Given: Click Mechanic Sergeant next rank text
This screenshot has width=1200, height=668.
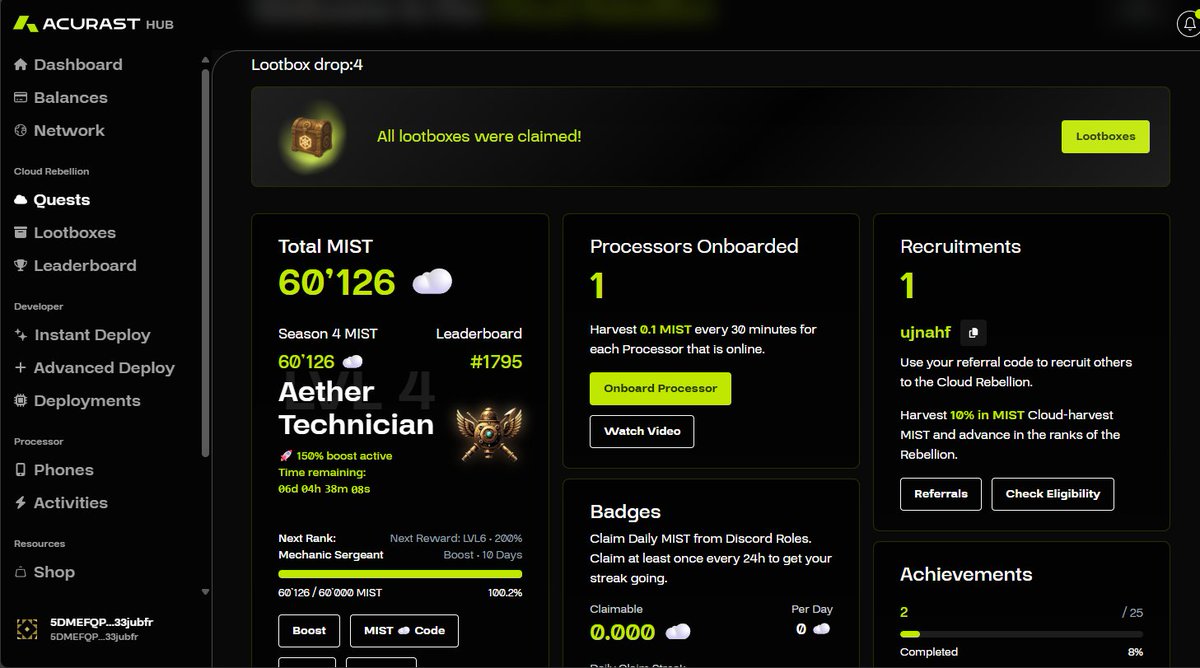Looking at the screenshot, I should point(331,555).
